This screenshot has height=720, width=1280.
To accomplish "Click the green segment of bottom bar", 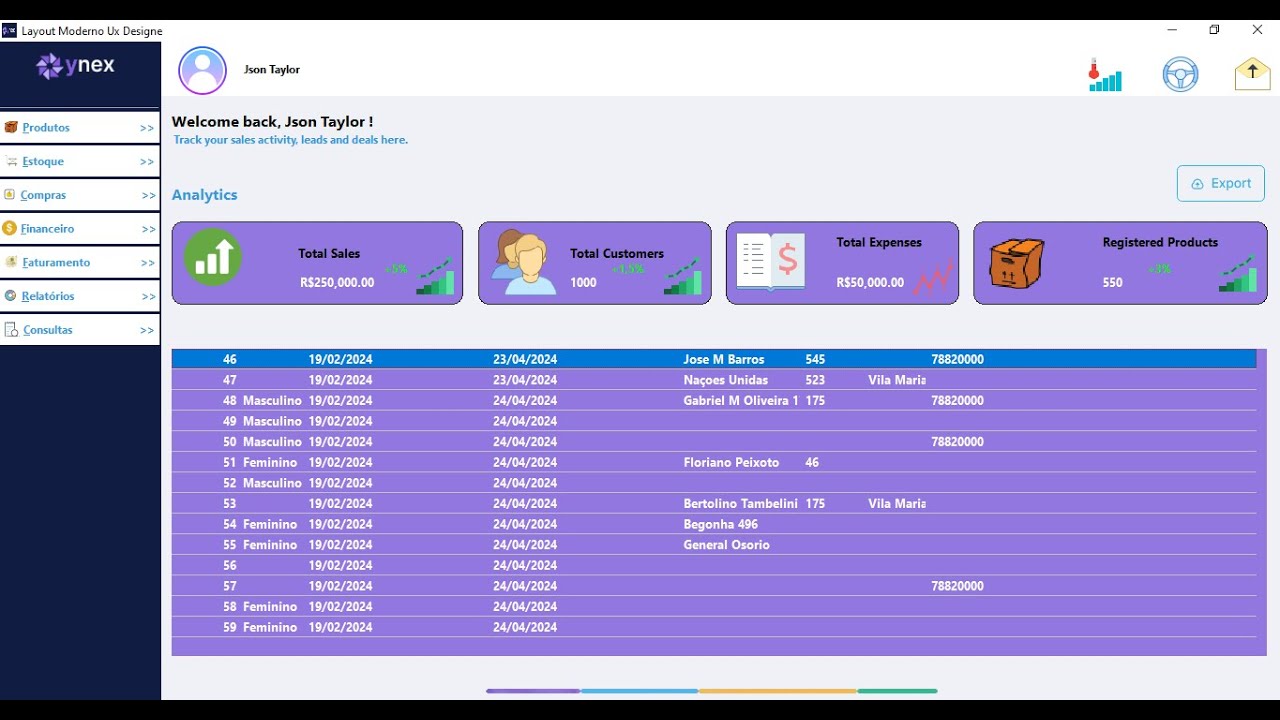I will [897, 691].
